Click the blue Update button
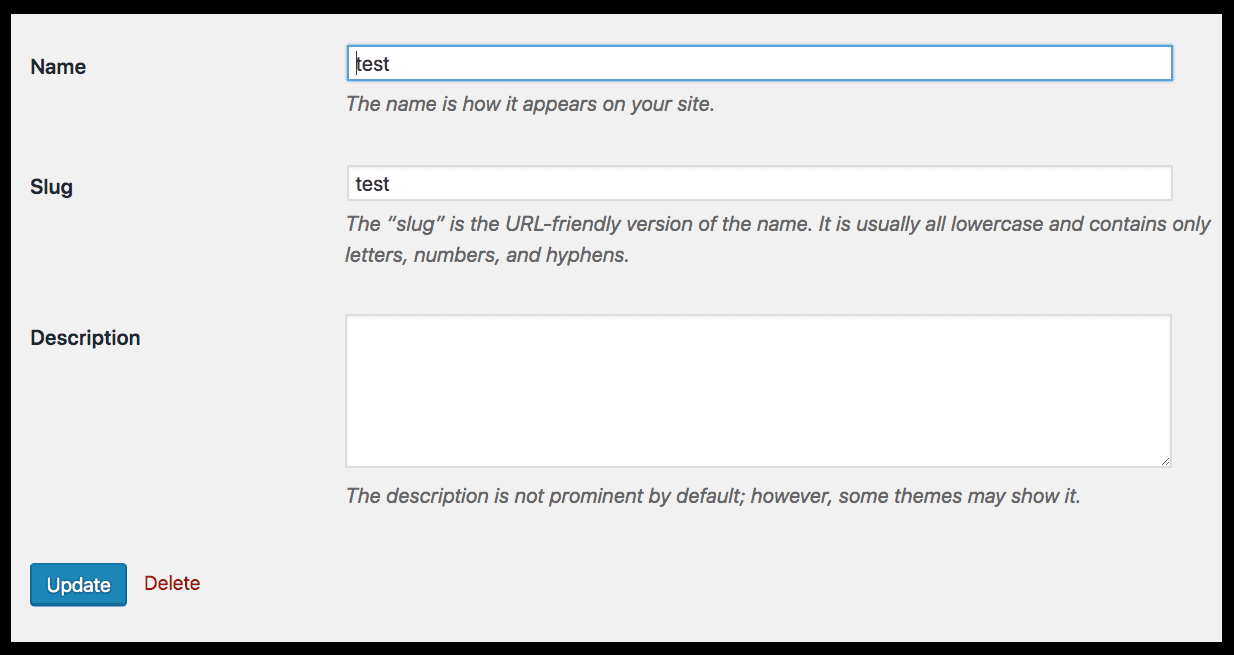This screenshot has width=1234, height=655. [78, 585]
